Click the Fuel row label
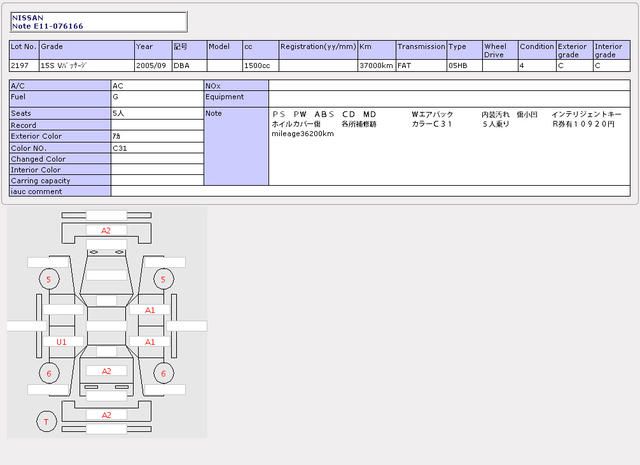 pyautogui.click(x=60, y=99)
